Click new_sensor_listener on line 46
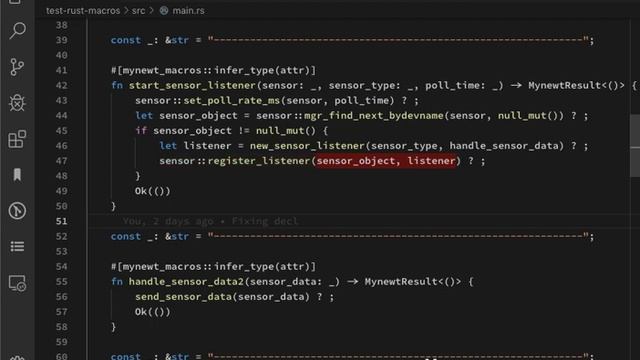The height and width of the screenshot is (360, 640). [x=307, y=146]
